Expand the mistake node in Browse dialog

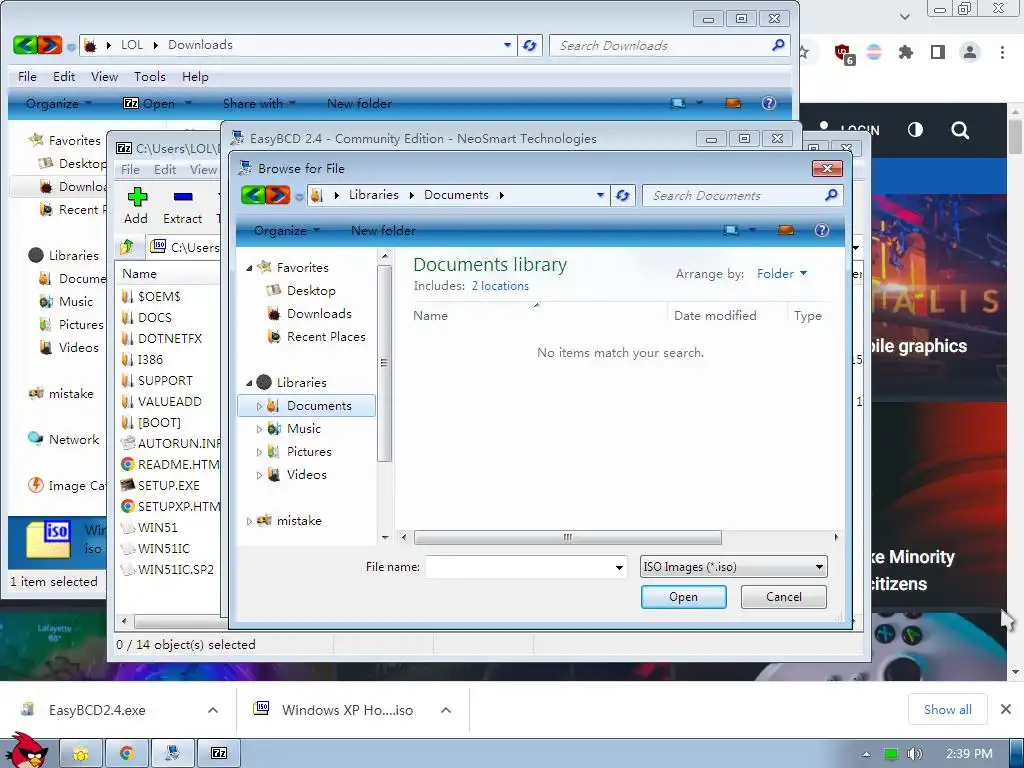pos(249,521)
